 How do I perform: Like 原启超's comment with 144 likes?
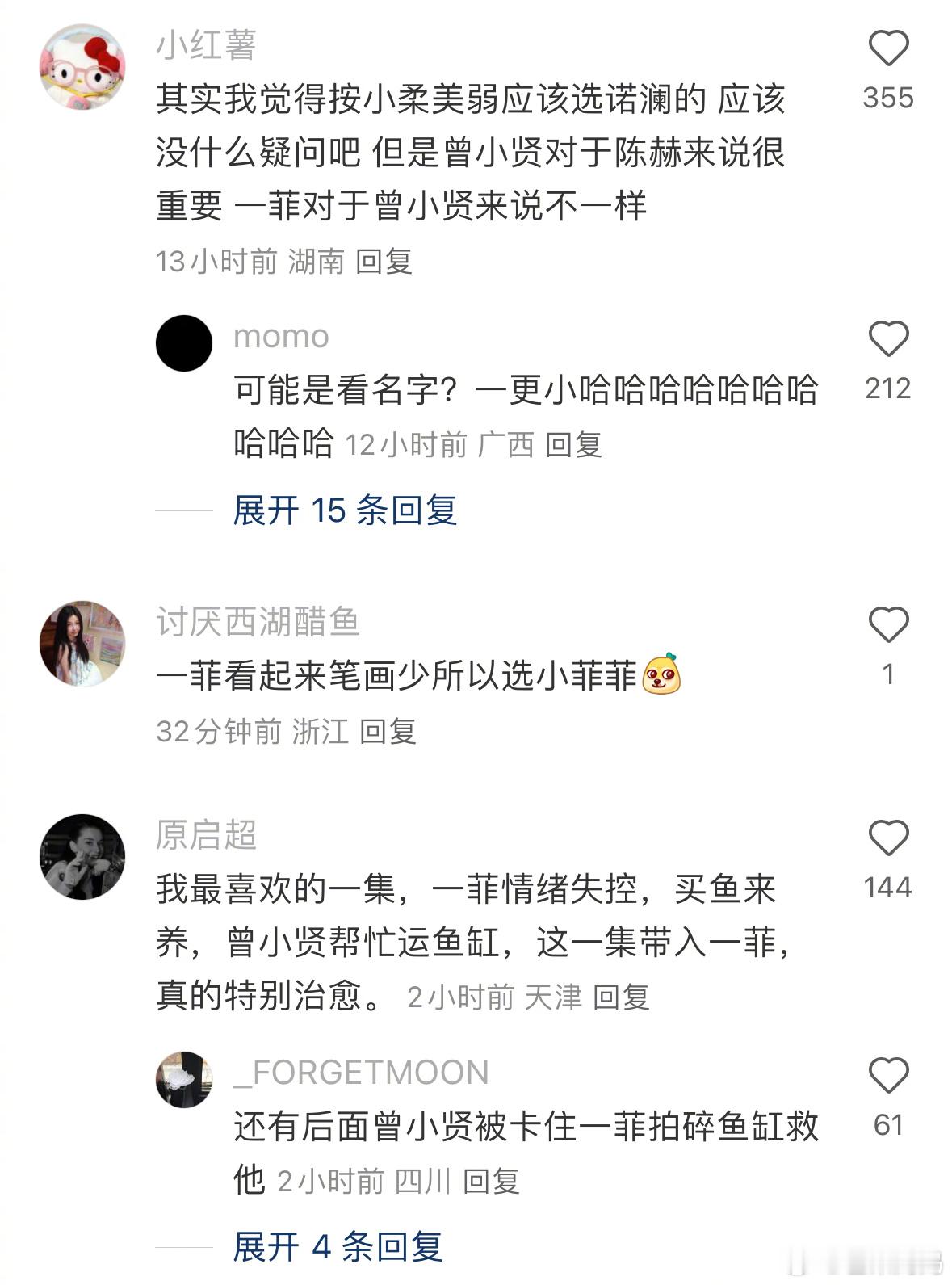click(888, 838)
